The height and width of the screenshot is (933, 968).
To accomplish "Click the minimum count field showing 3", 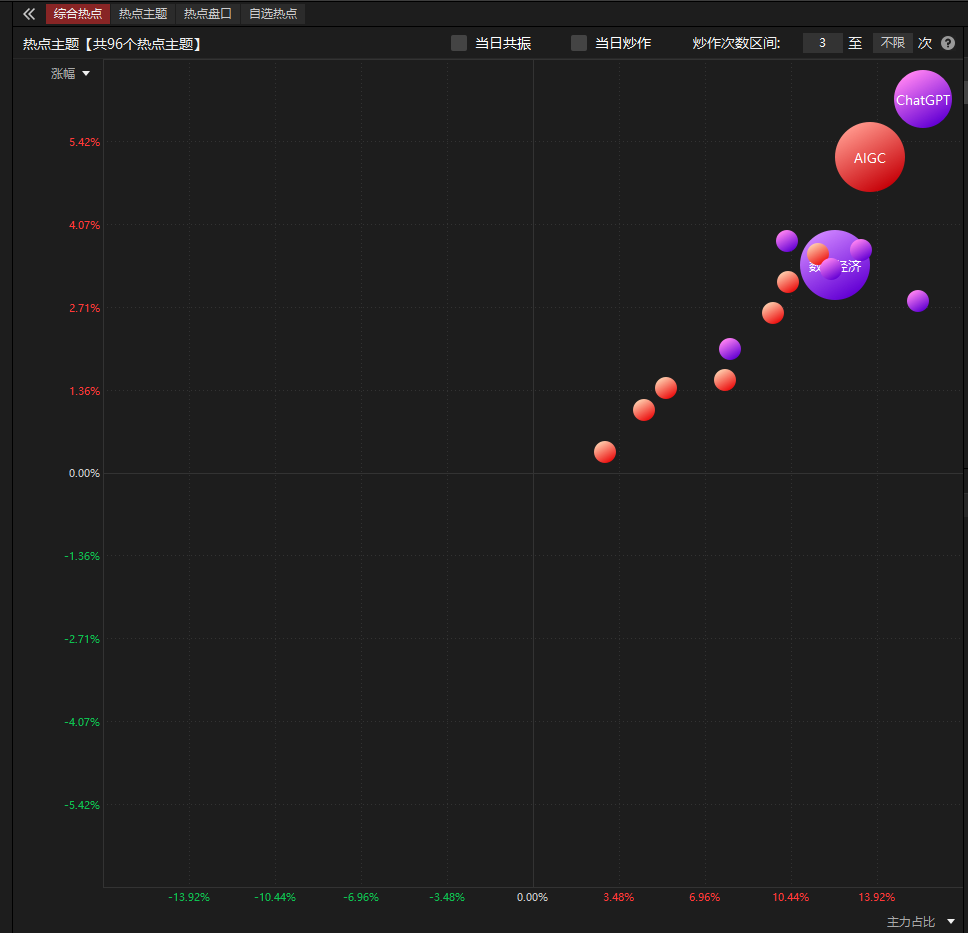I will tap(822, 43).
